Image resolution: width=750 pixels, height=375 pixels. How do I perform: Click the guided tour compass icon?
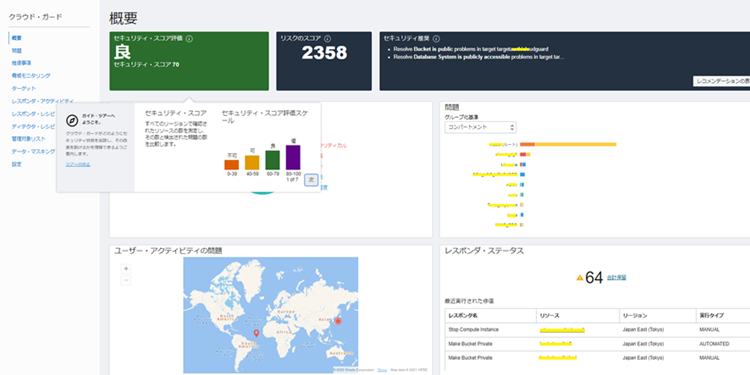tap(72, 120)
